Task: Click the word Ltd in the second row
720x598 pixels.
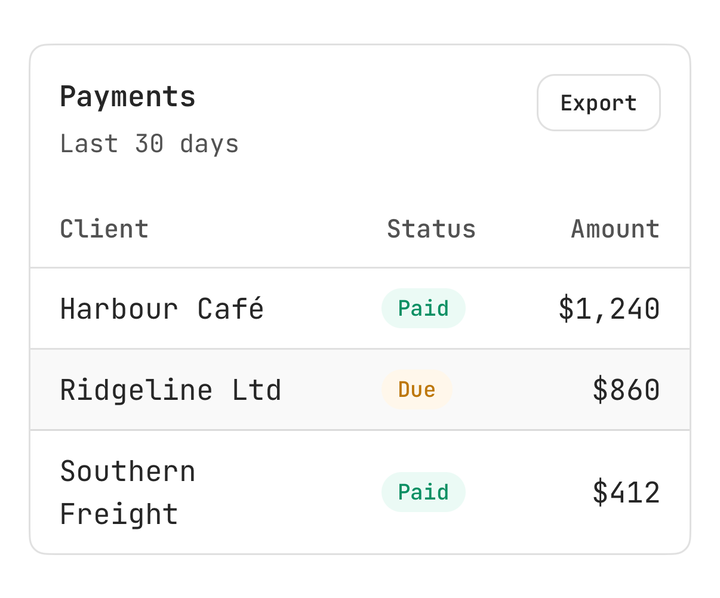Action: [x=256, y=390]
